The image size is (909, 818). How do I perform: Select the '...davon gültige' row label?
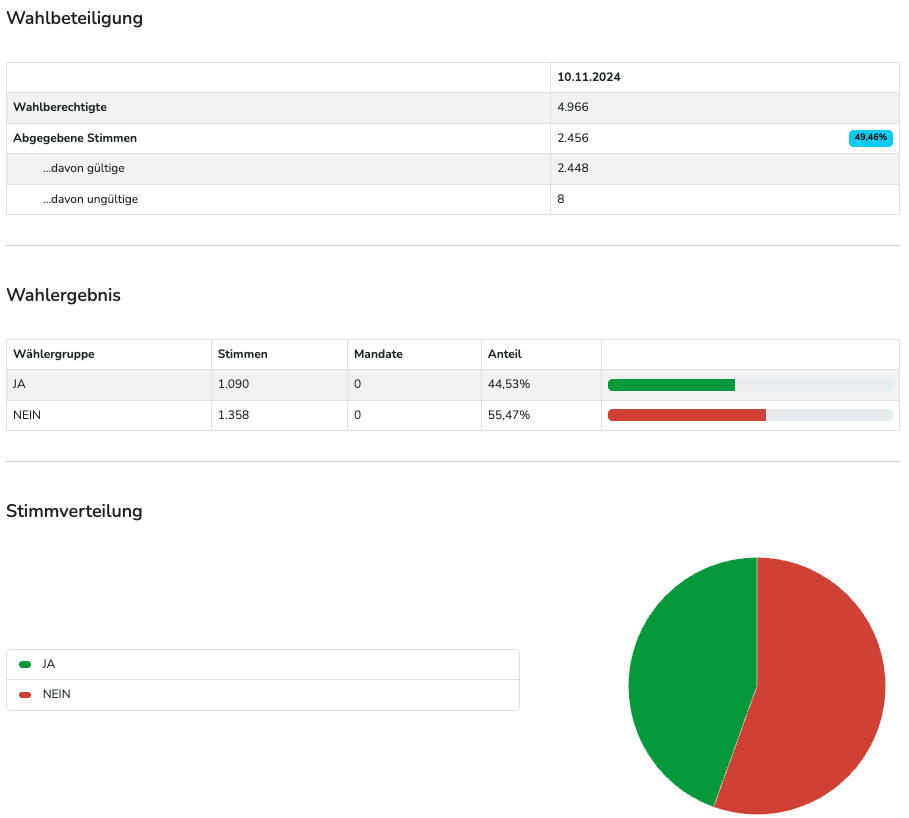(x=83, y=168)
